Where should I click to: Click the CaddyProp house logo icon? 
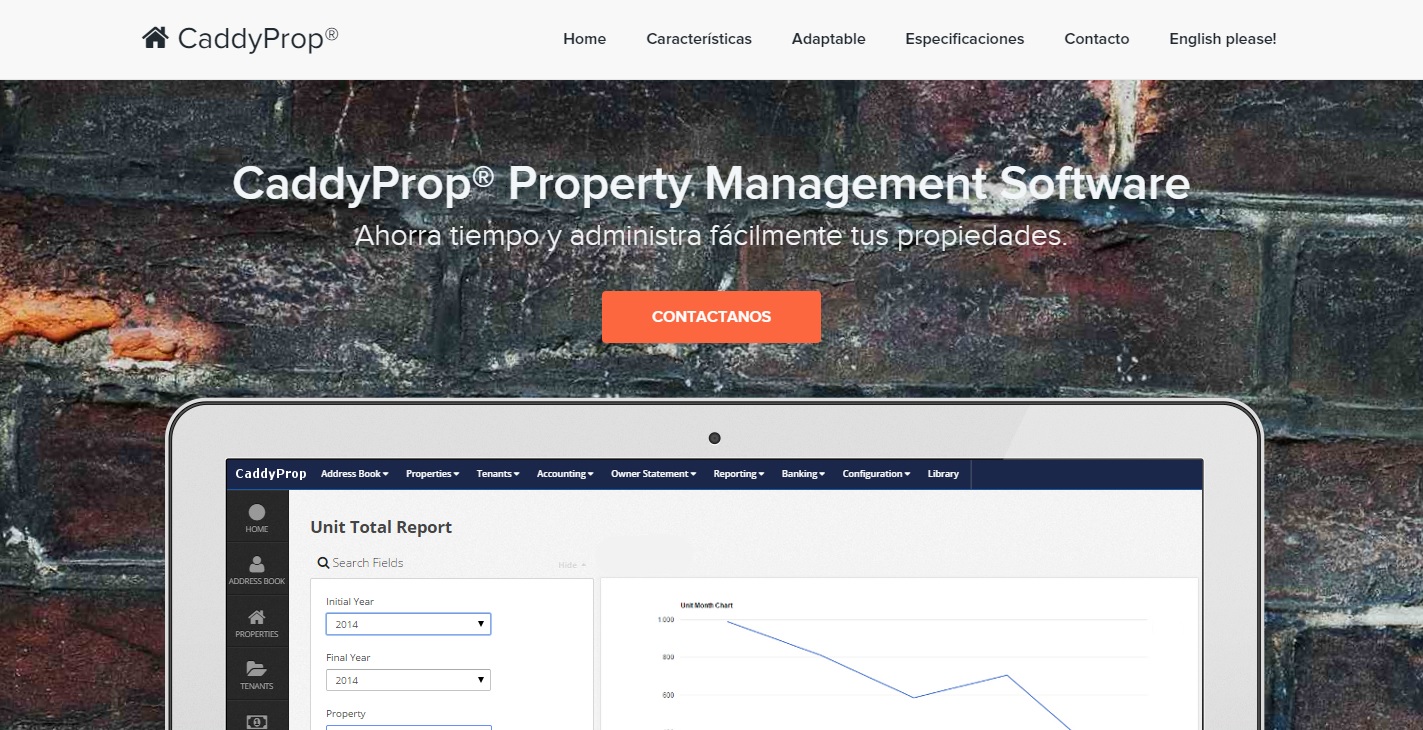click(x=155, y=38)
